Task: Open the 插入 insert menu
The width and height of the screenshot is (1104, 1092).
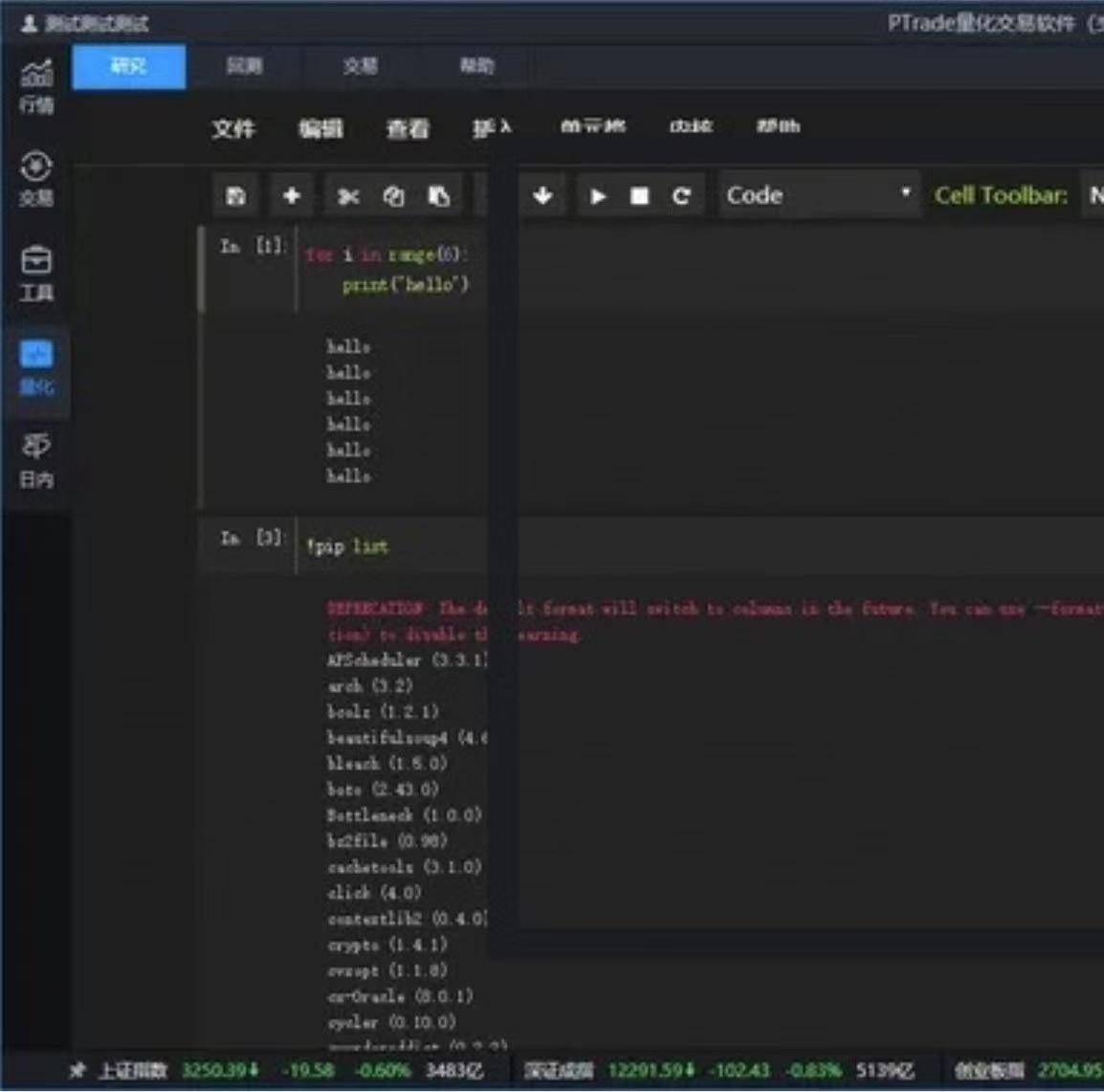Action: pos(492,127)
